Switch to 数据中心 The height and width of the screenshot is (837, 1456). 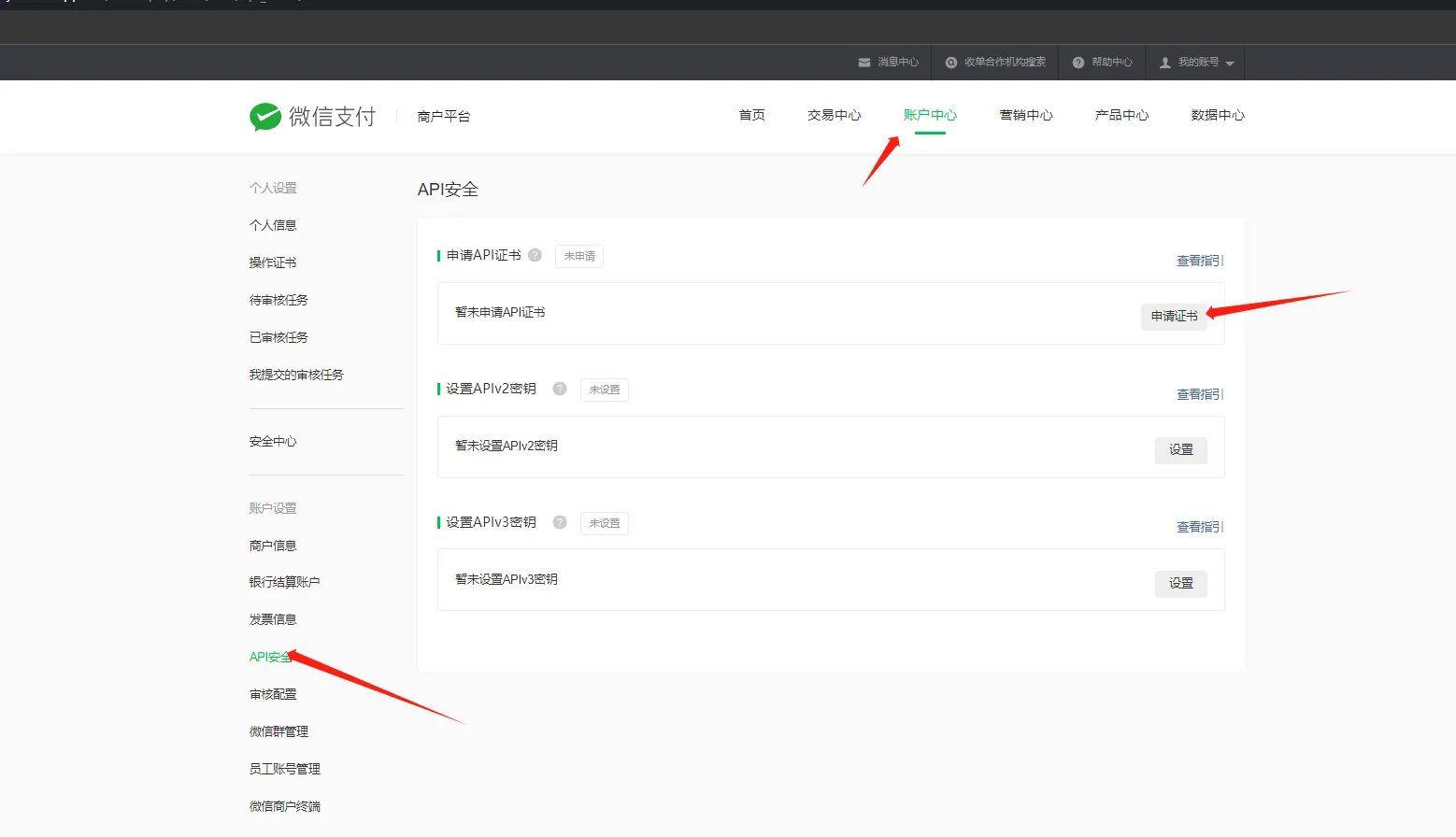tap(1218, 114)
